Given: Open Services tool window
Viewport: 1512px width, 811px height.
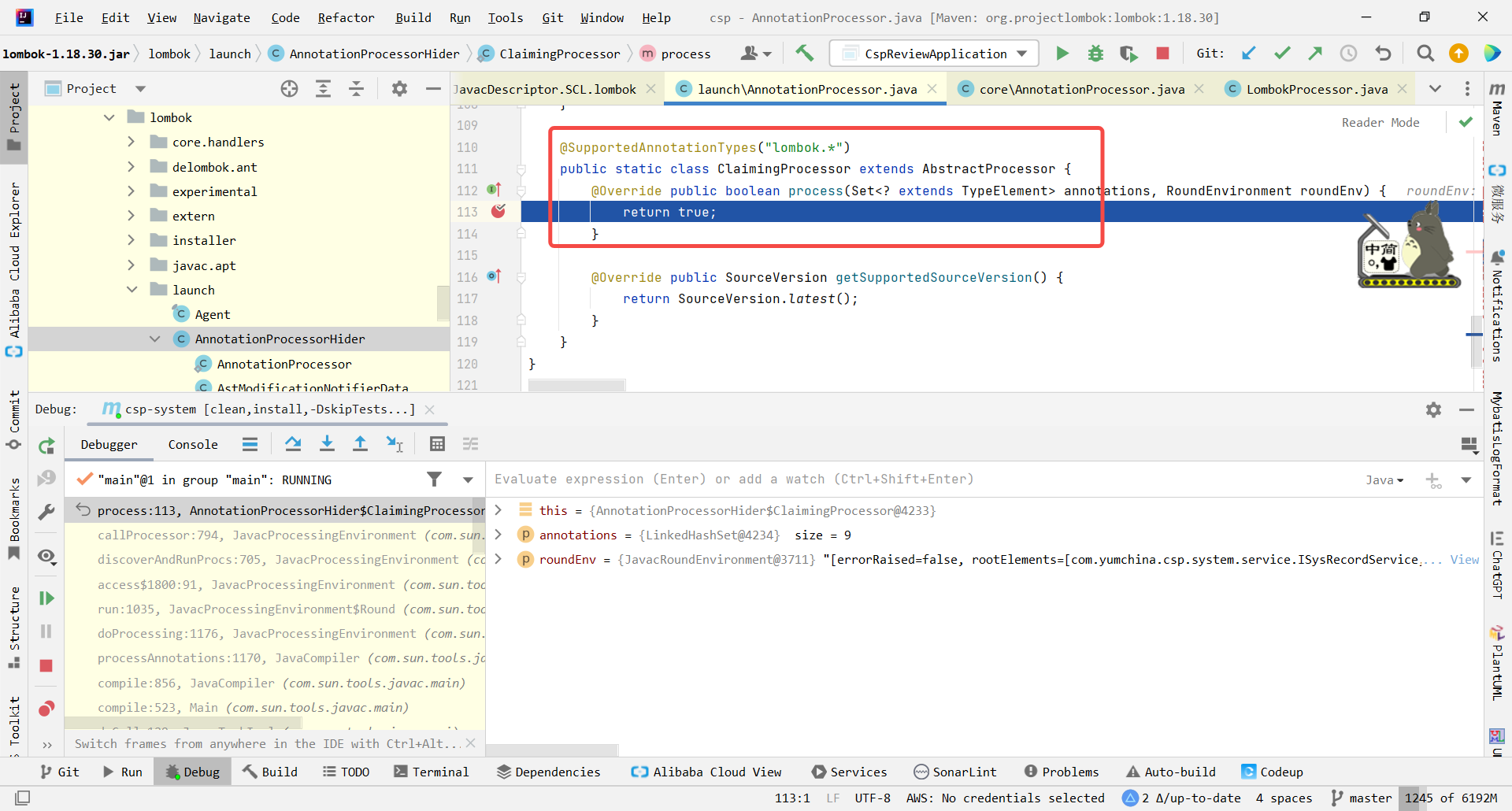Looking at the screenshot, I should (x=849, y=772).
